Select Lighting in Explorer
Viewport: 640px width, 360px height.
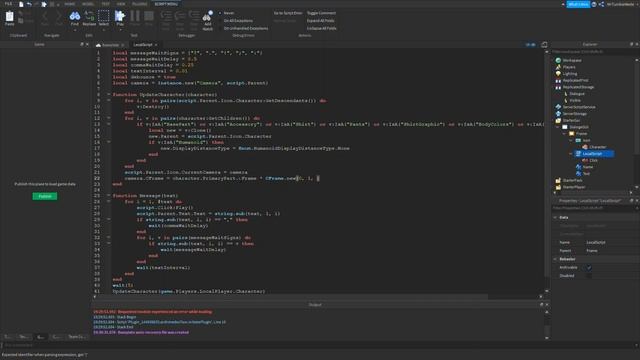(x=570, y=73)
